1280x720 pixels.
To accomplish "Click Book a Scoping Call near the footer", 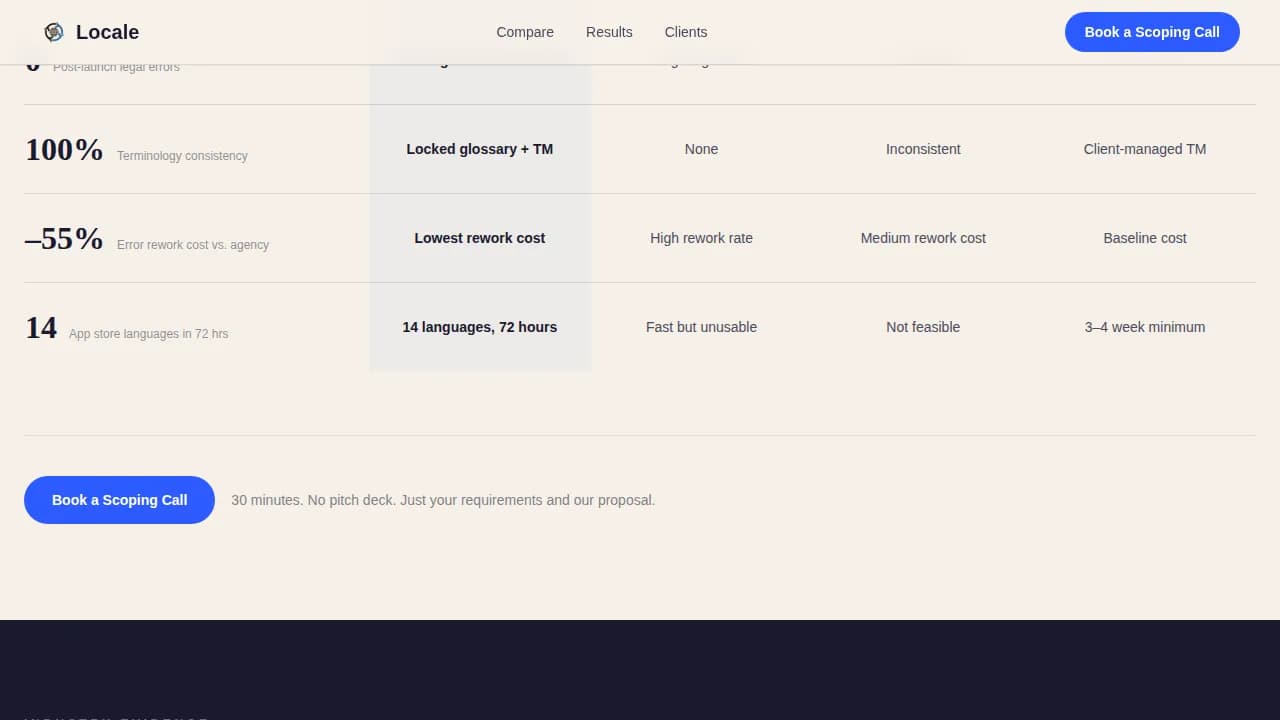I will pos(119,500).
